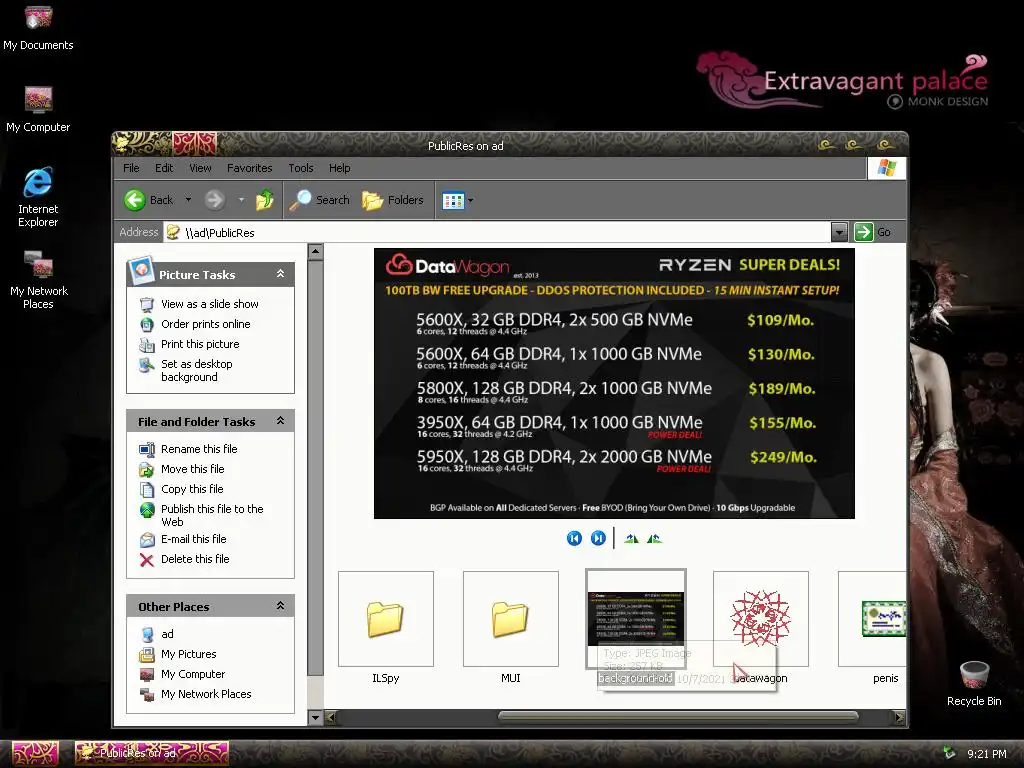Open My Computer desktop icon
This screenshot has height=768, width=1024.
38,109
